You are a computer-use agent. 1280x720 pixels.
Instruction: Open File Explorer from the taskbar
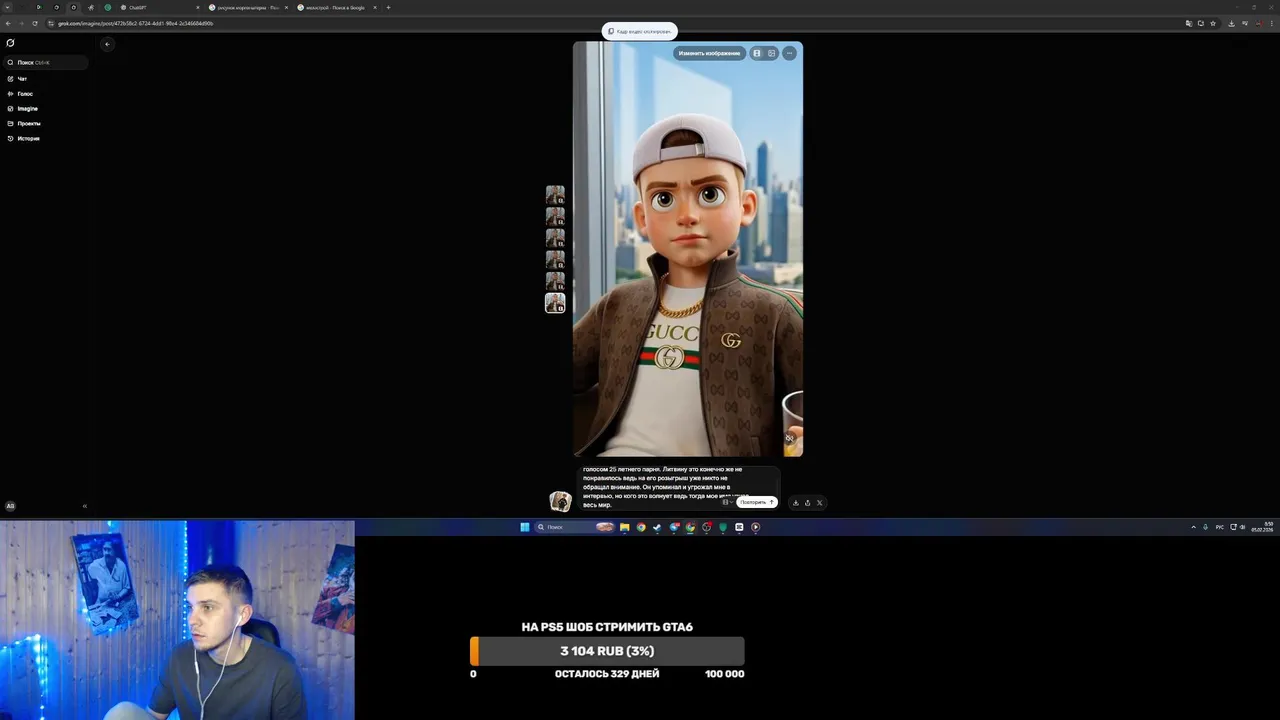click(624, 527)
